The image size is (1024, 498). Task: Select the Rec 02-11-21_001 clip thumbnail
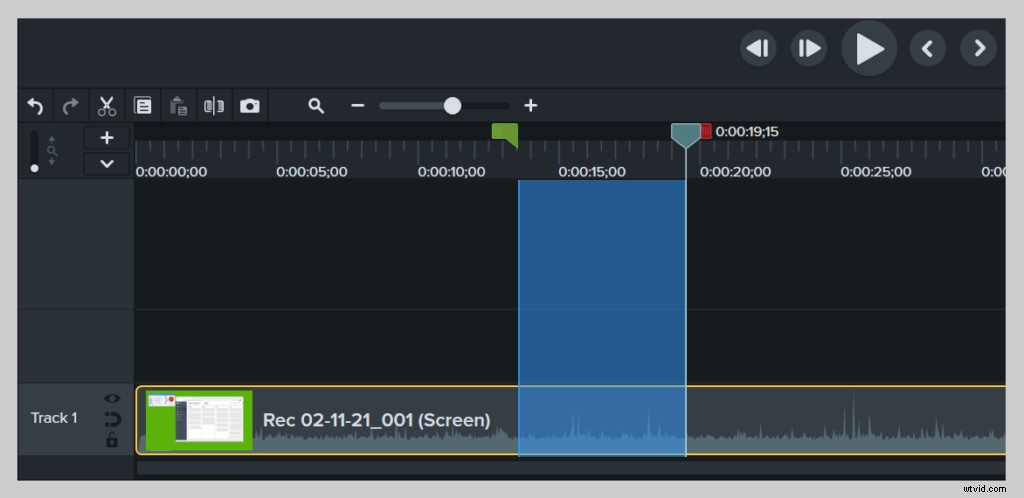(199, 420)
